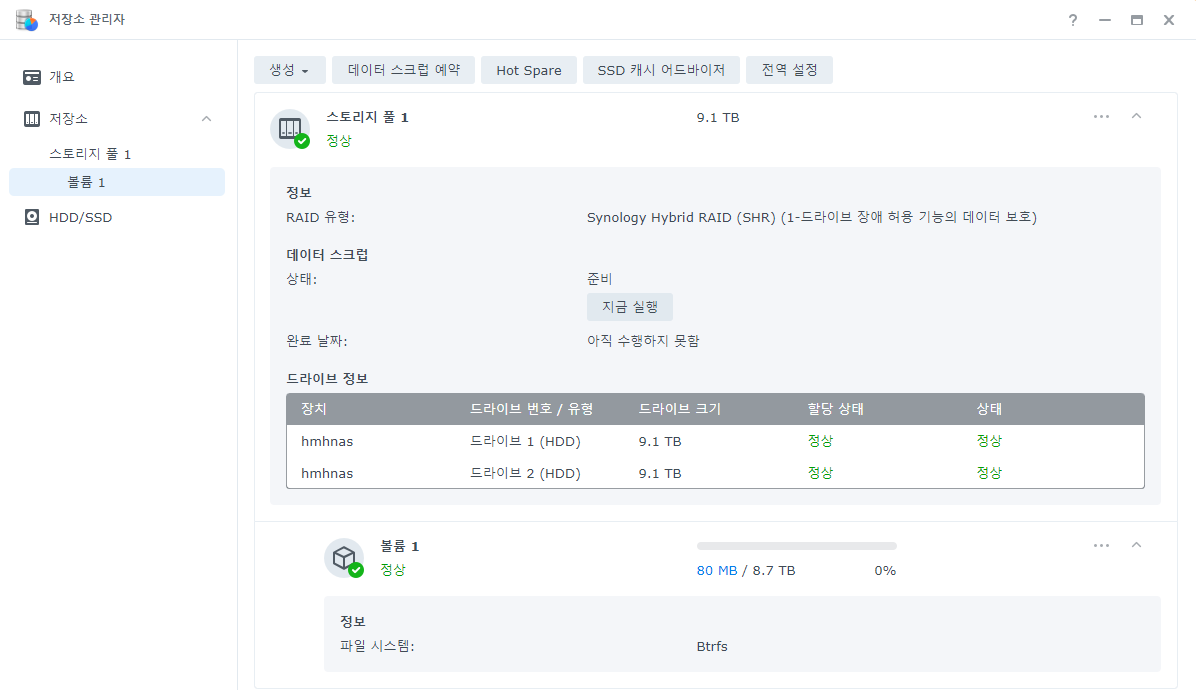Open HDD/SSD in the sidebar

(80, 217)
